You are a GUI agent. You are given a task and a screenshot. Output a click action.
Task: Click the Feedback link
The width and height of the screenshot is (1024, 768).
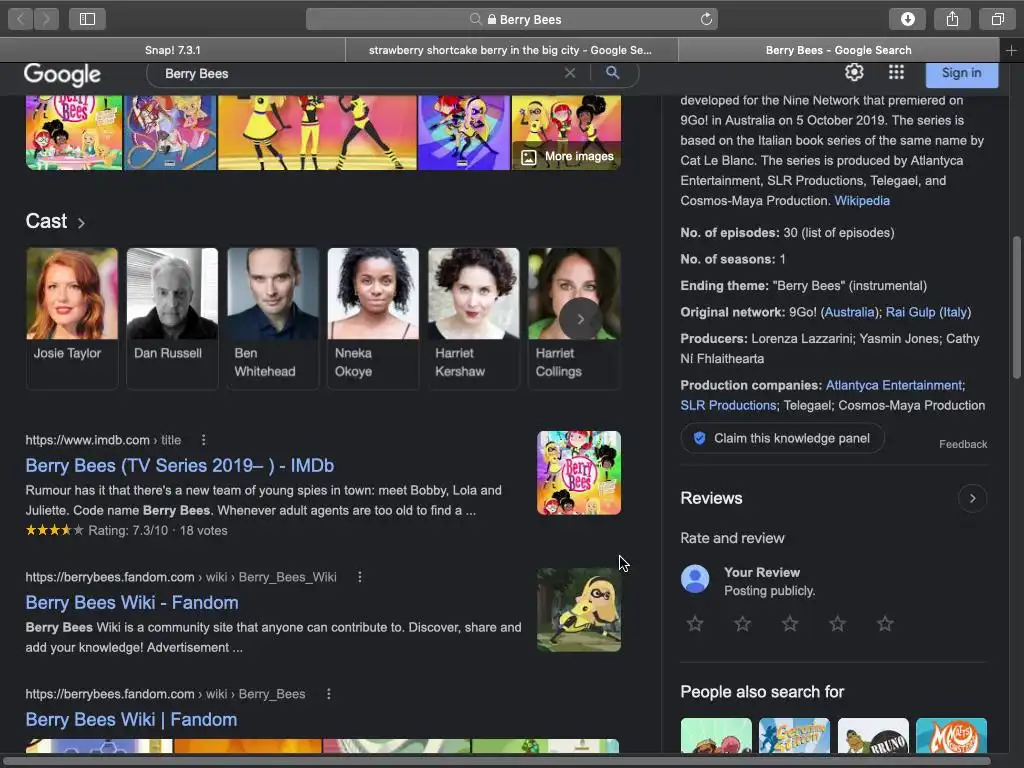963,444
